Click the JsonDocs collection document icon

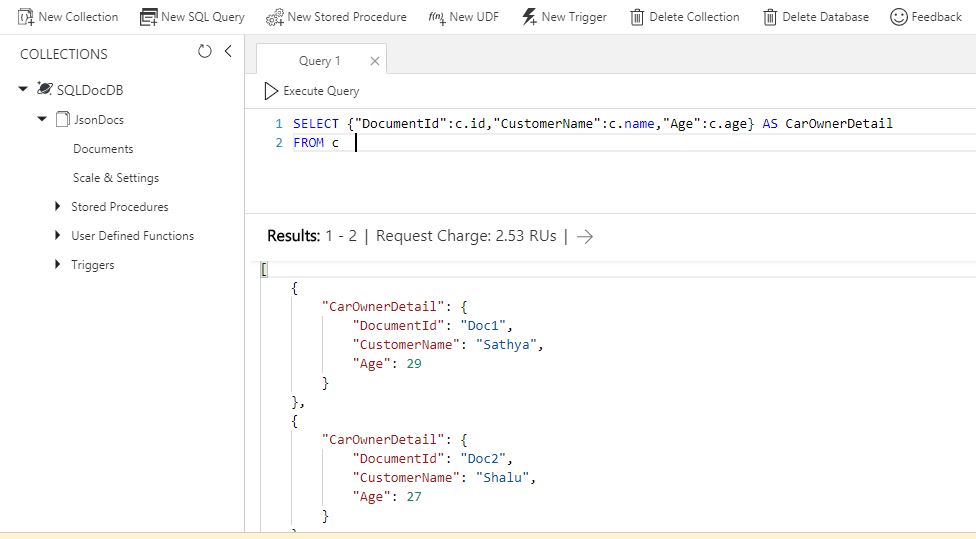[62, 119]
